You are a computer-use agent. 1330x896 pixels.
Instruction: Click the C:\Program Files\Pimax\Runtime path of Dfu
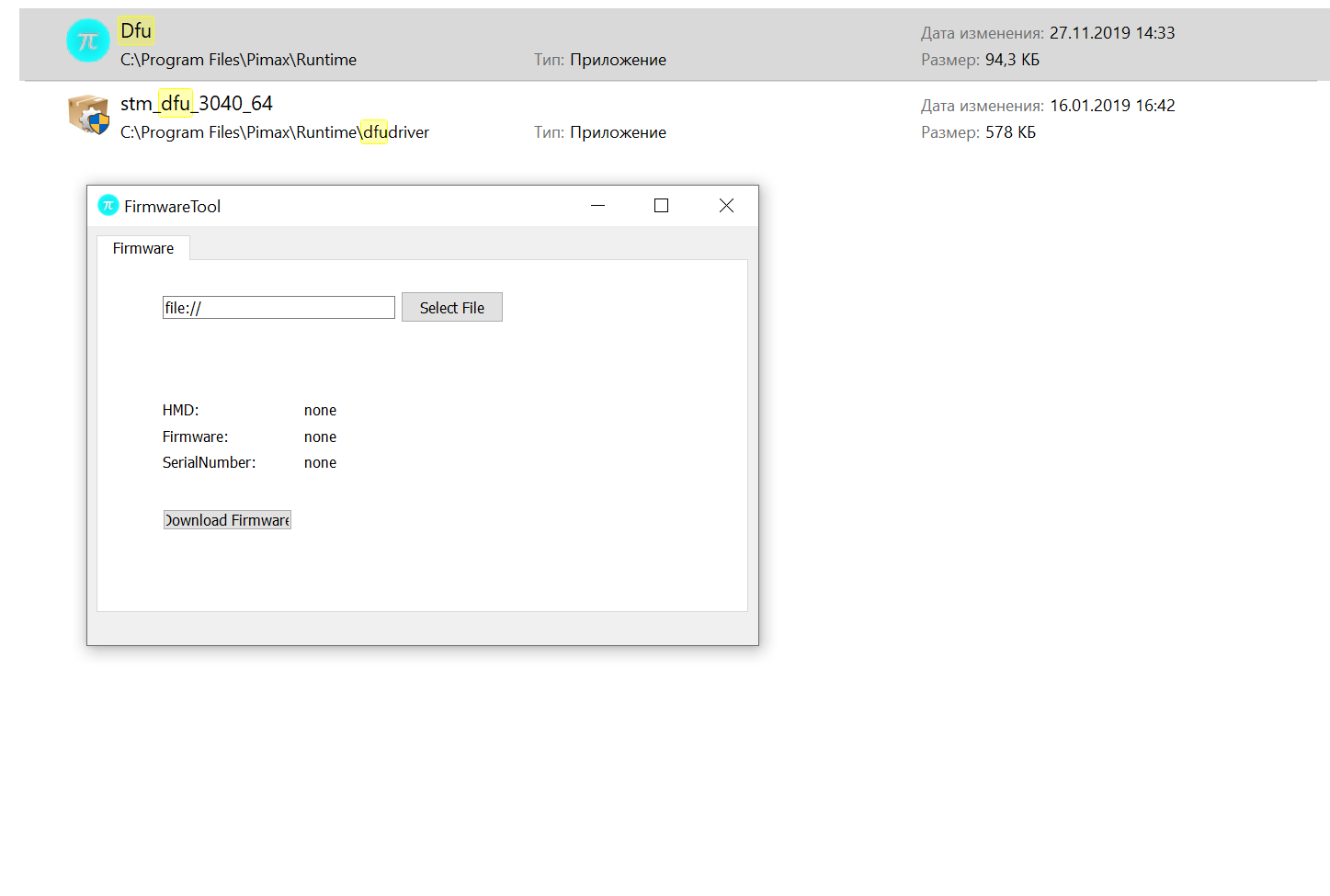tap(238, 60)
